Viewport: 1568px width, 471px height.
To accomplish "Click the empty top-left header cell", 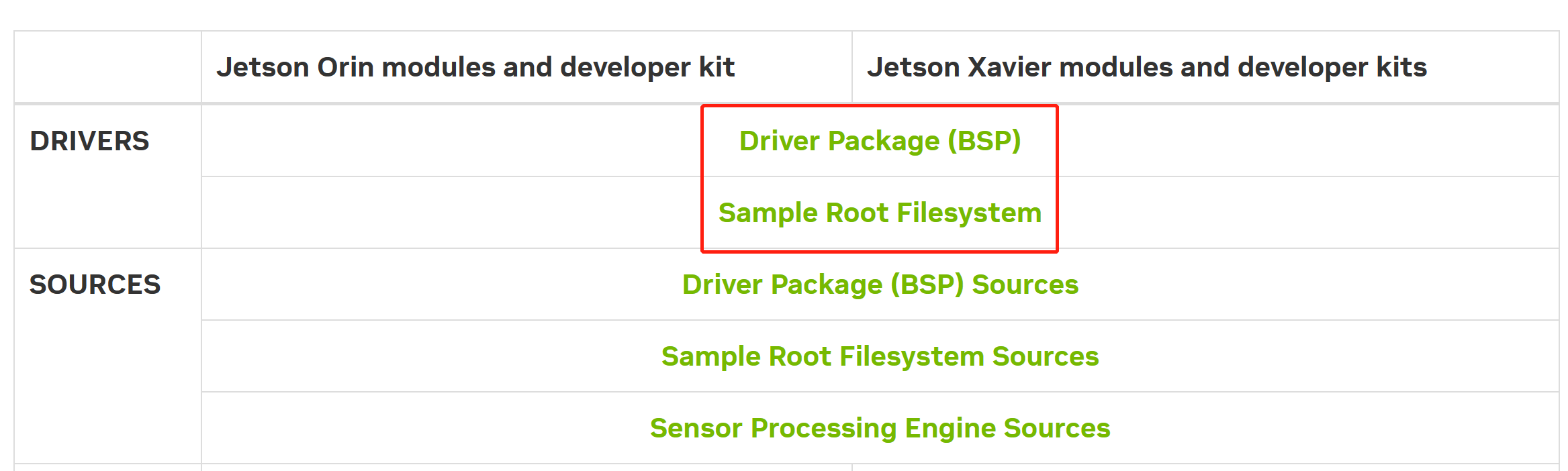I will (107, 67).
